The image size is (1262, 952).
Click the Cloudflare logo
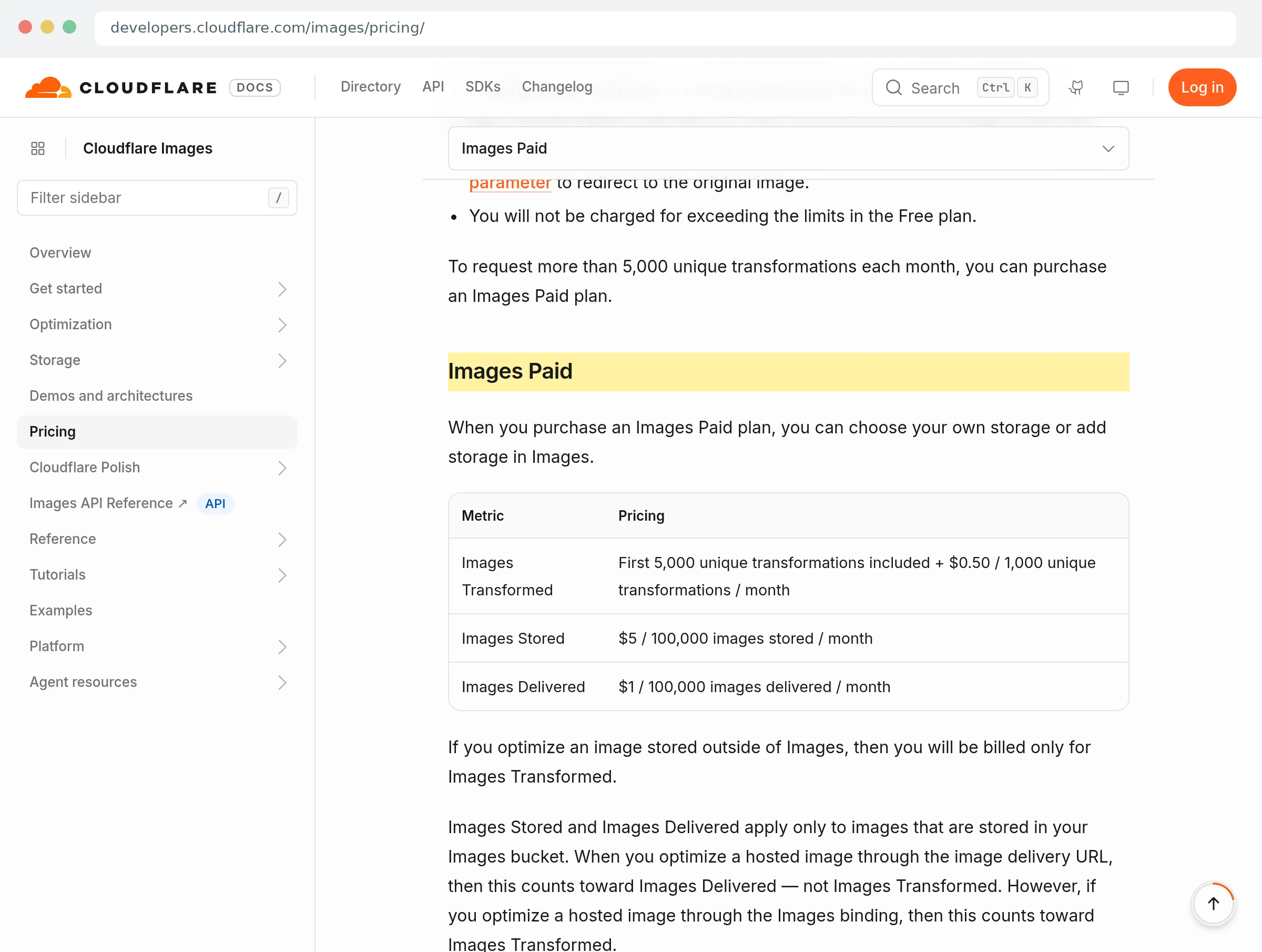pyautogui.click(x=121, y=87)
